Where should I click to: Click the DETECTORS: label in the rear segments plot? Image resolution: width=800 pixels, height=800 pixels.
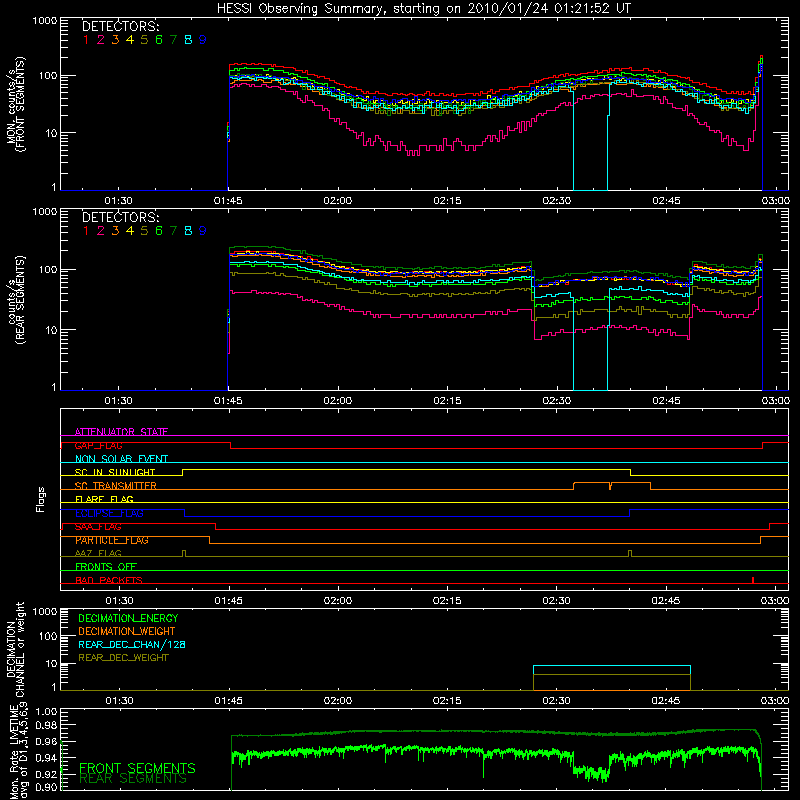[x=121, y=217]
